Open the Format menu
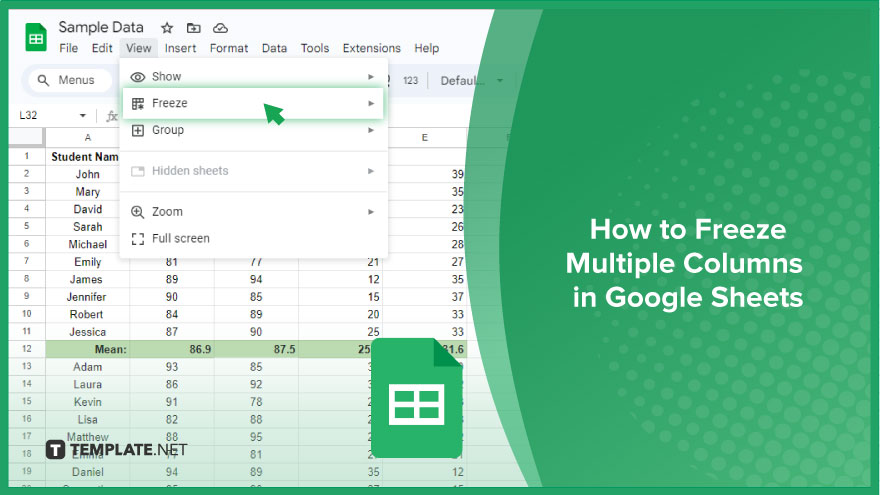 (x=228, y=48)
